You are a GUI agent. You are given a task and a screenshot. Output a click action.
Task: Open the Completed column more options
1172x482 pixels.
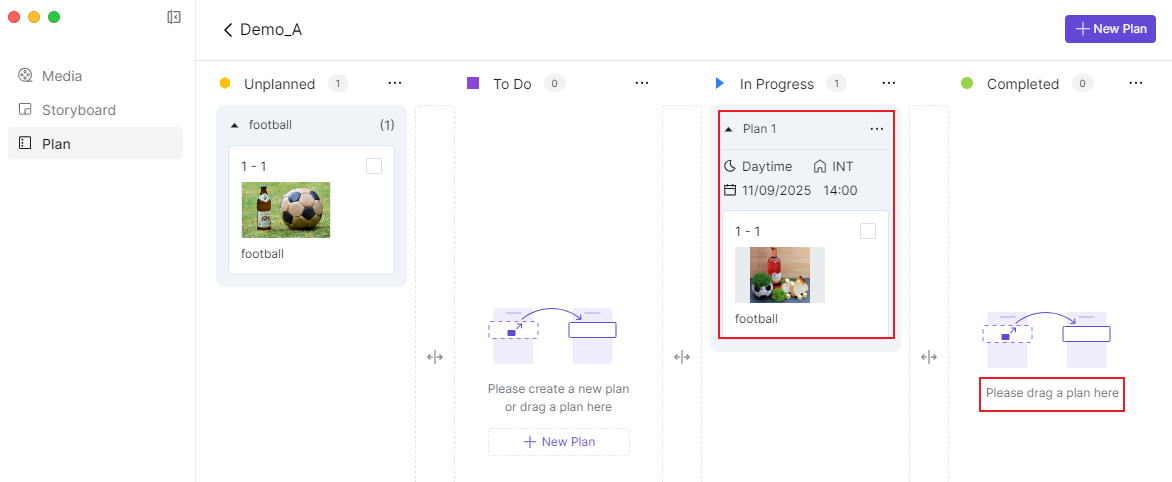pyautogui.click(x=1136, y=83)
